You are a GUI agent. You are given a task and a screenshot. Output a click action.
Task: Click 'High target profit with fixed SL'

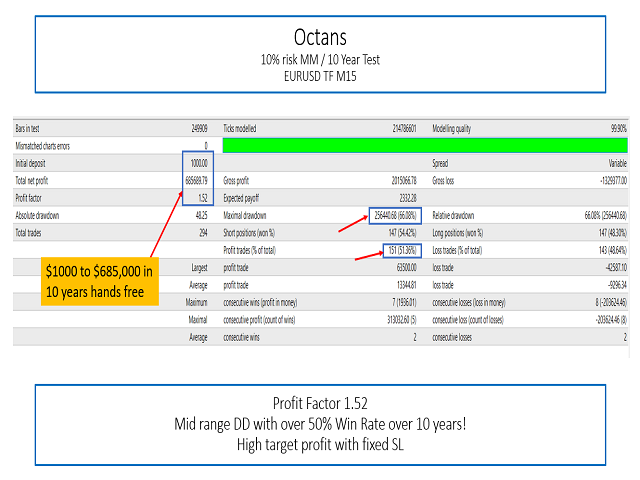point(320,444)
